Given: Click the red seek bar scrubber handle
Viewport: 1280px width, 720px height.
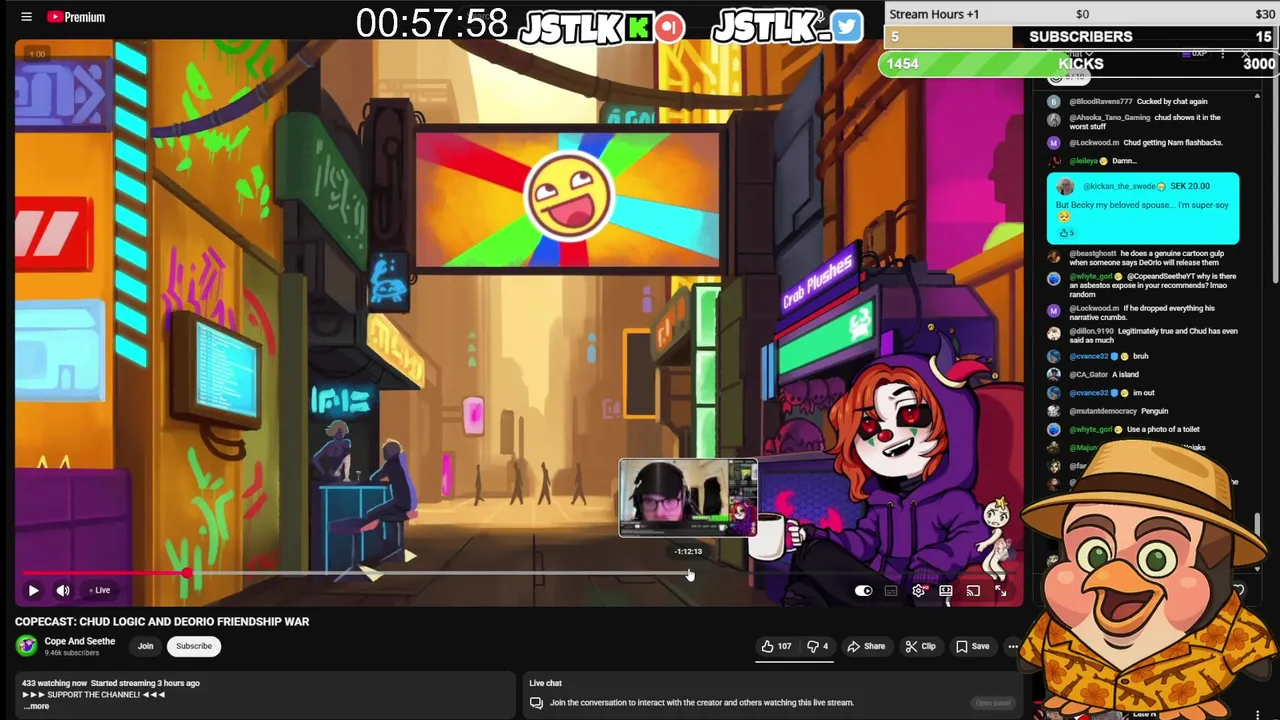Looking at the screenshot, I should coord(187,573).
